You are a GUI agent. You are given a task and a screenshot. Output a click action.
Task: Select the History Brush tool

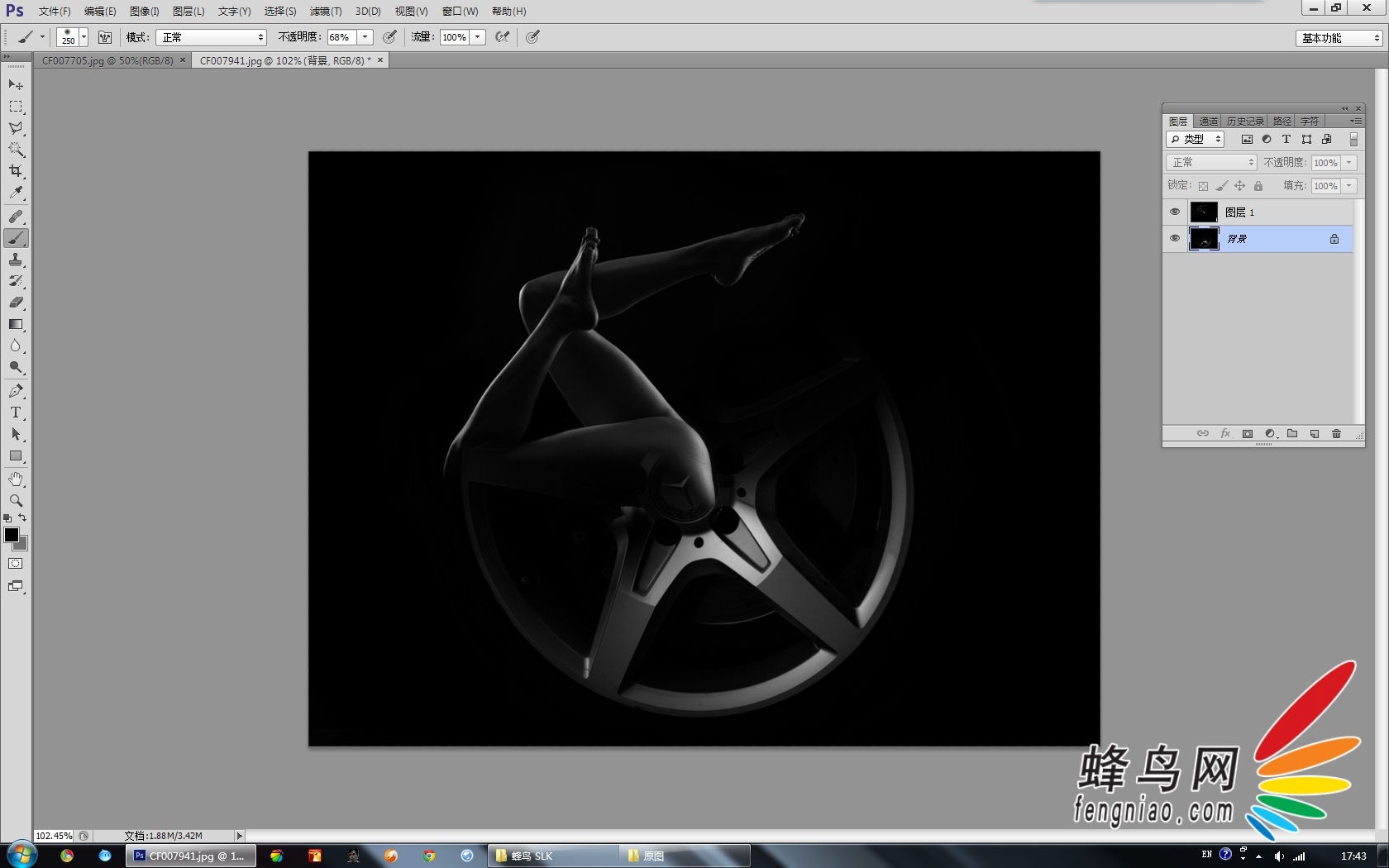pos(16,281)
